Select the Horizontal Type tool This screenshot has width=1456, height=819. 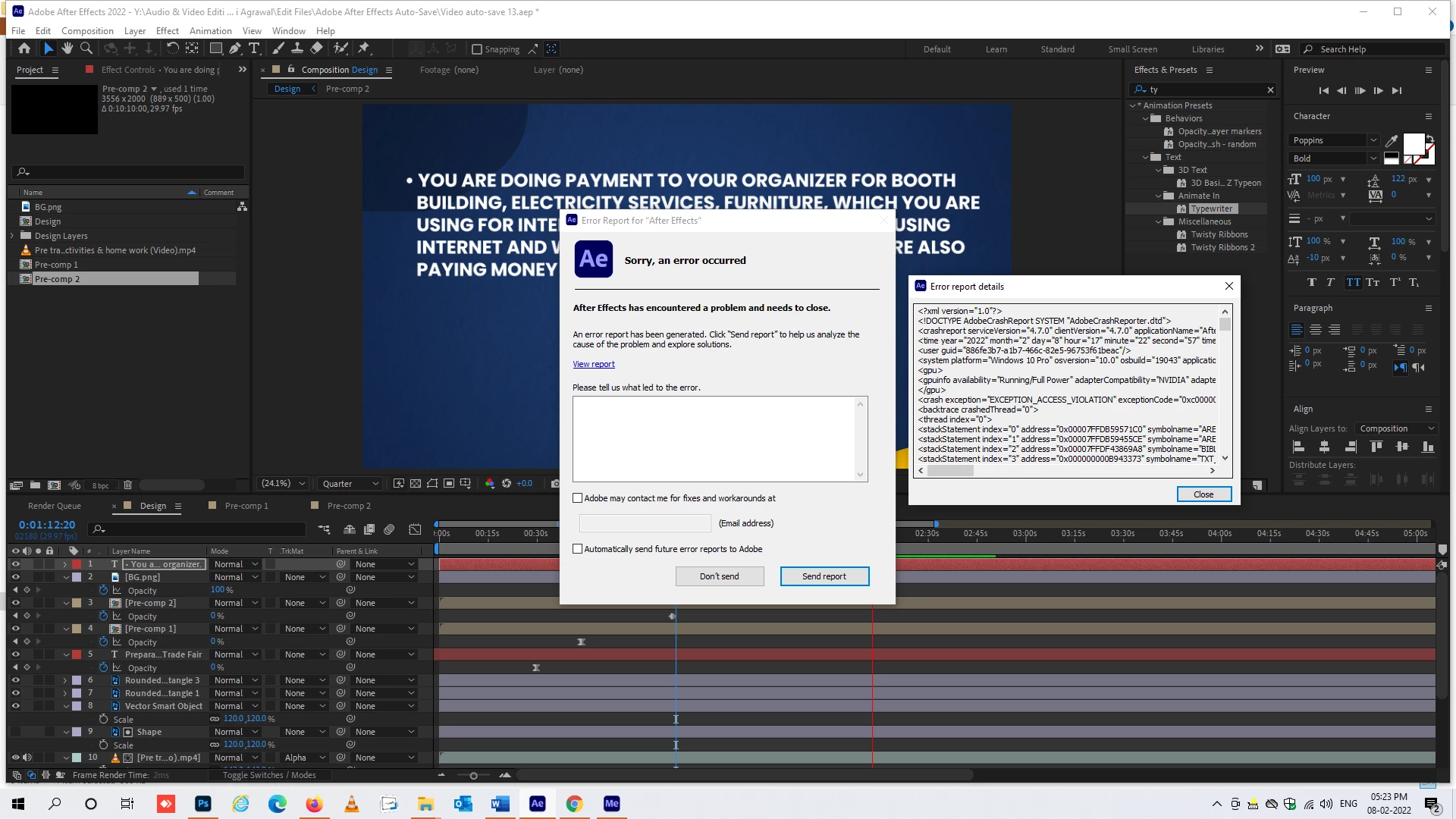pos(254,49)
